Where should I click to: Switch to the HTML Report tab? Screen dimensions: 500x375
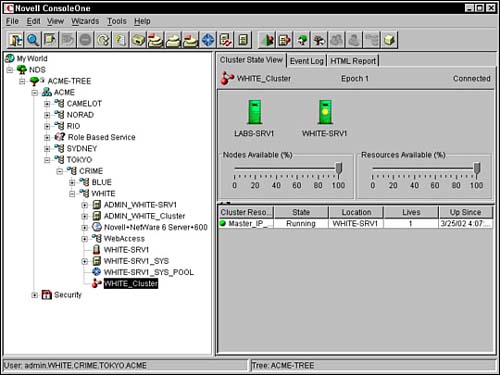[353, 61]
